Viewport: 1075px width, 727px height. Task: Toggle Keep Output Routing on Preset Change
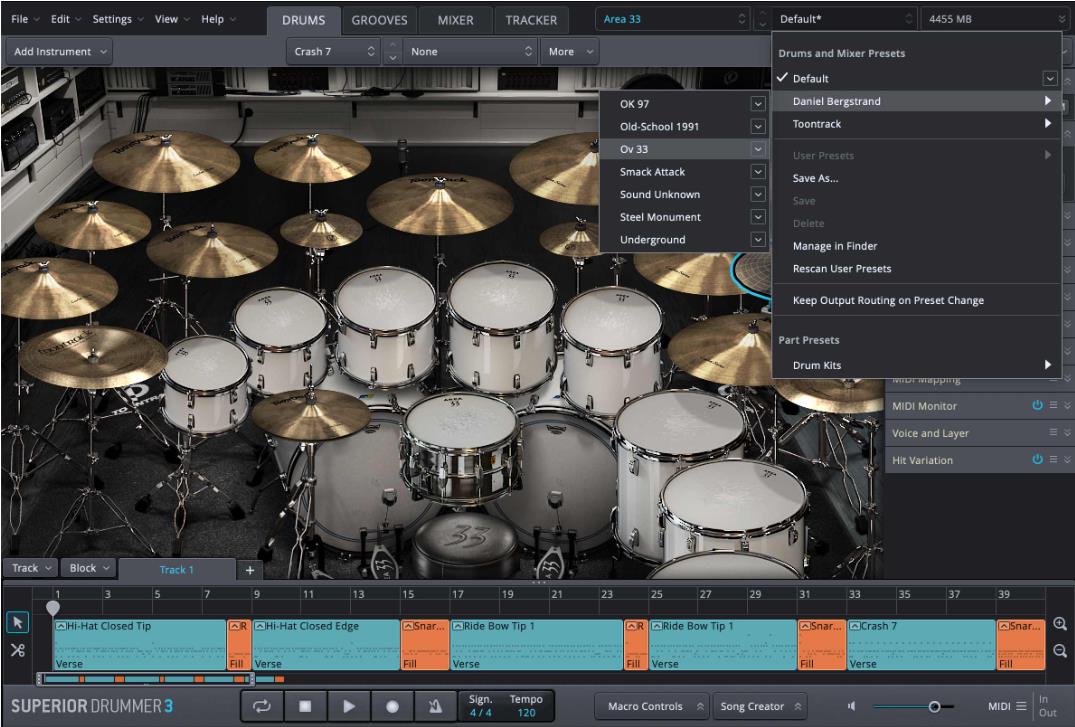[888, 300]
